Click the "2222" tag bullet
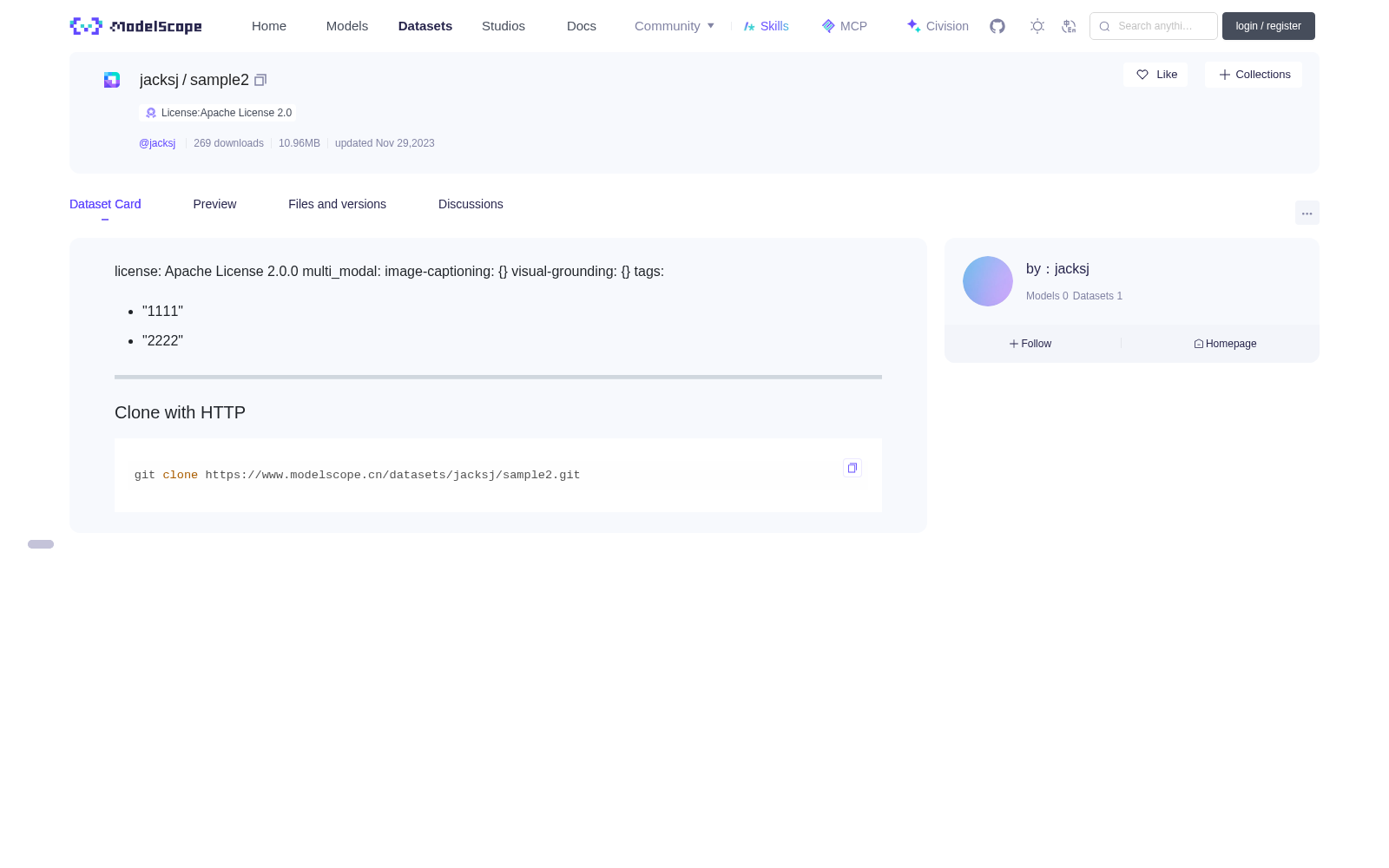 click(x=162, y=341)
